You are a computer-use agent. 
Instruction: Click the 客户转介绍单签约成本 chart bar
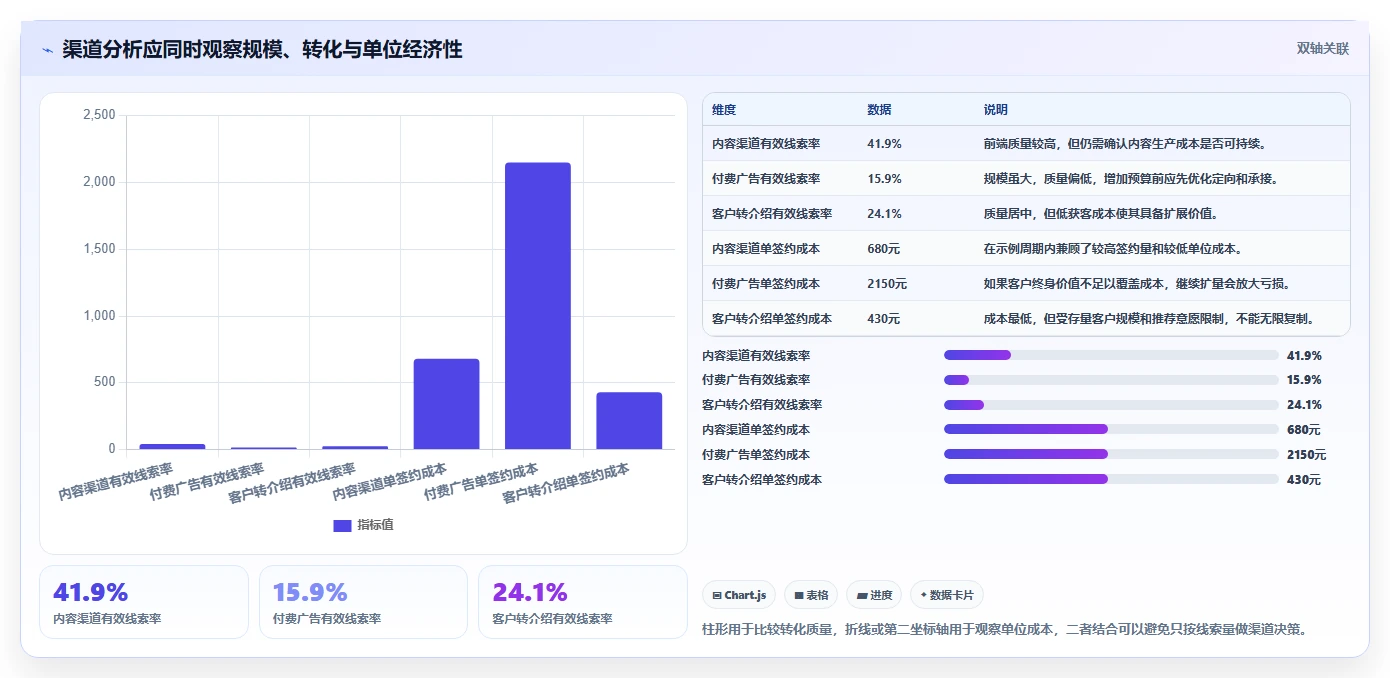[629, 421]
